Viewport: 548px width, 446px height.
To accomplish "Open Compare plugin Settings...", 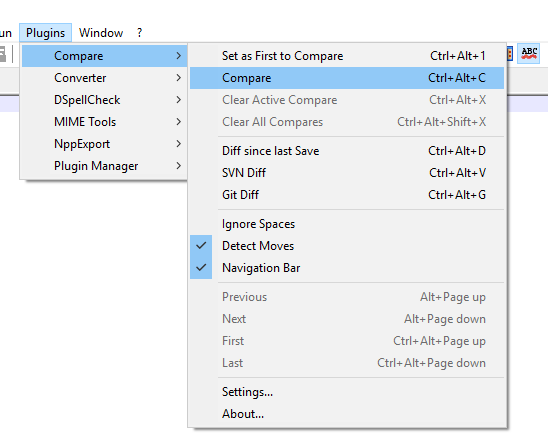I will tap(347, 392).
